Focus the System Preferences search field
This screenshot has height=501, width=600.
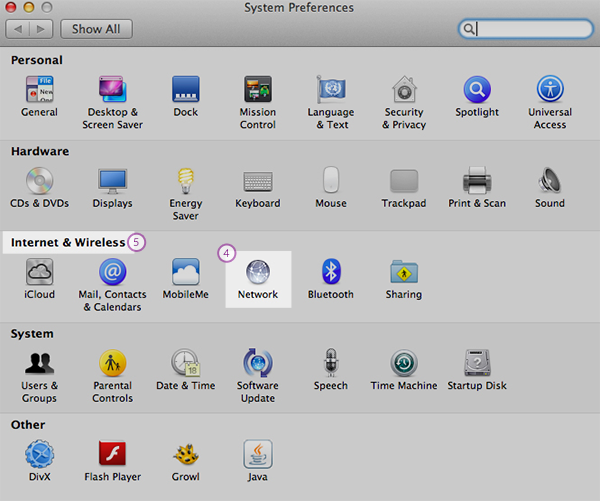coord(525,29)
